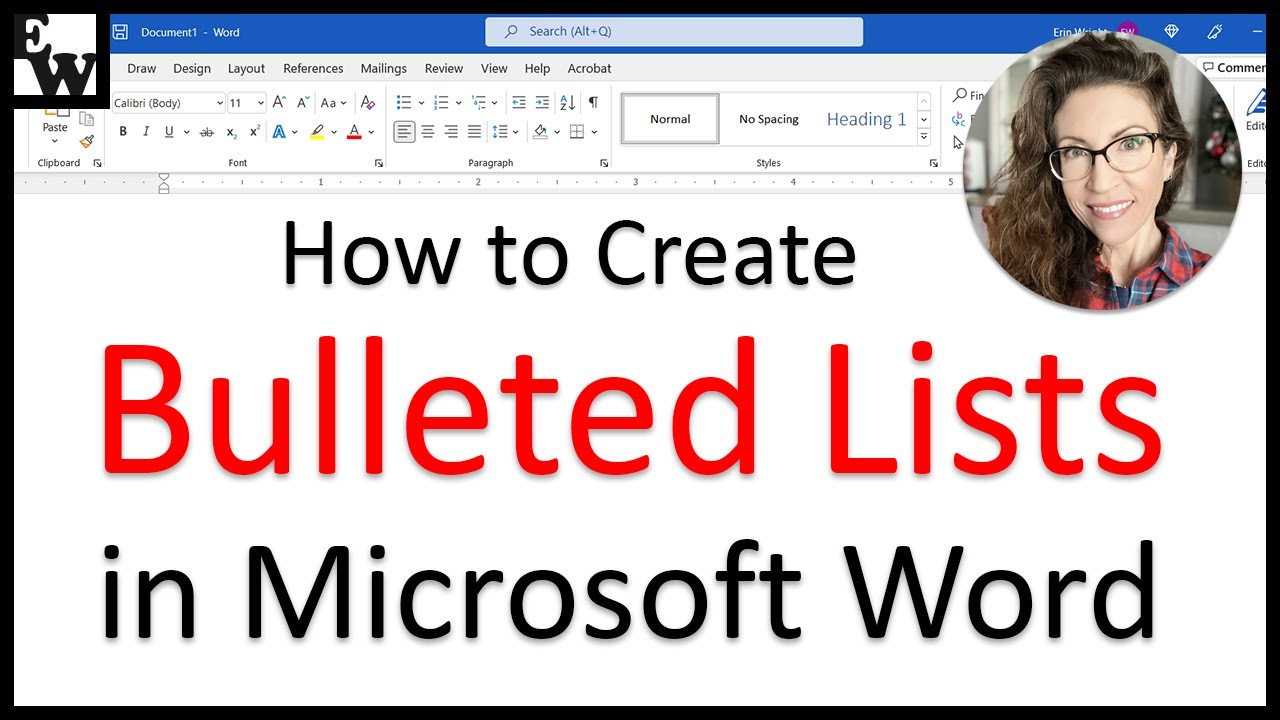Expand the Bullets library dropdown arrow
The width and height of the screenshot is (1280, 720).
tap(421, 103)
